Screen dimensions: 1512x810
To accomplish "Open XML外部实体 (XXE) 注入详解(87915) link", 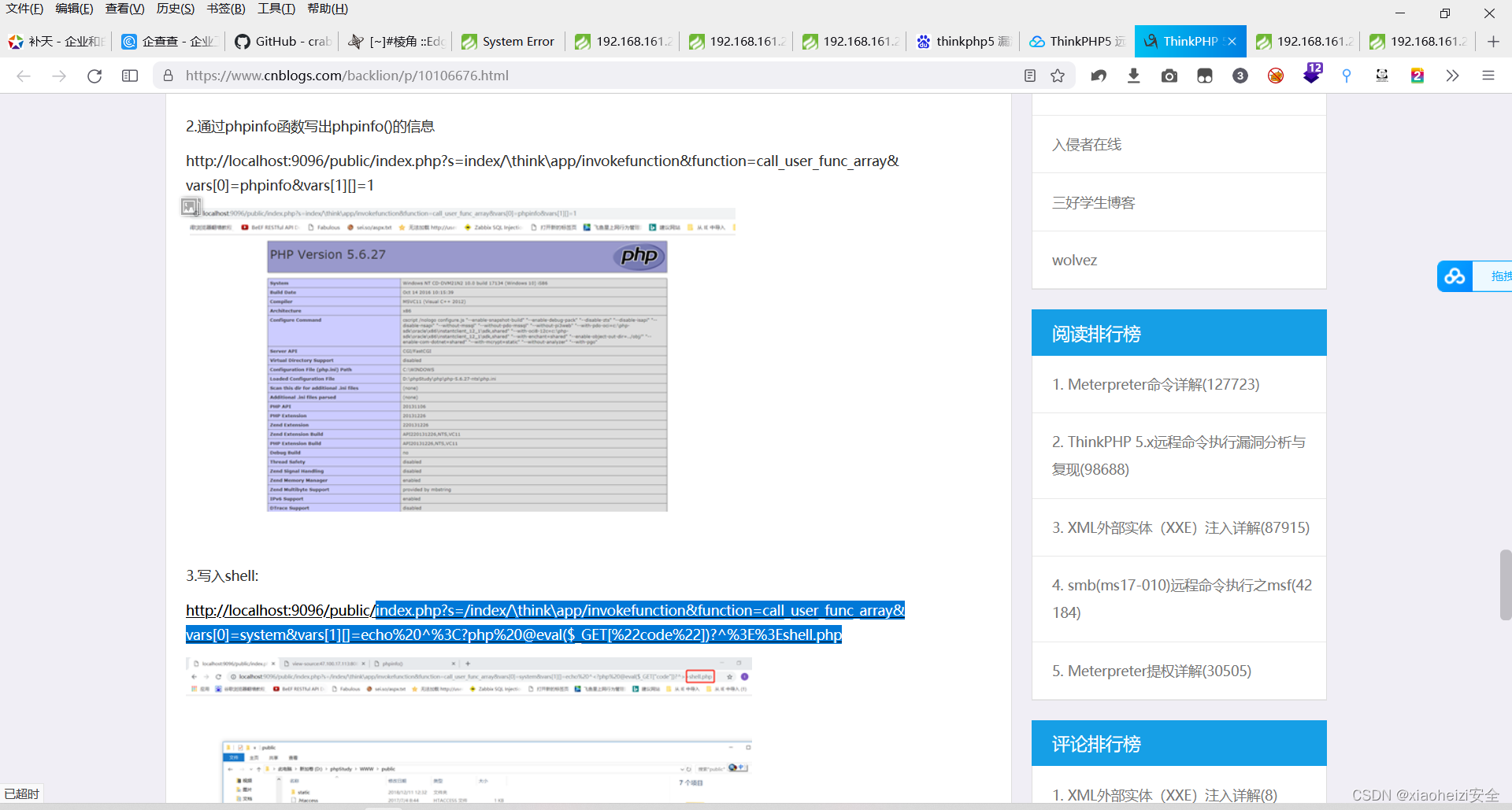I will click(x=1181, y=528).
